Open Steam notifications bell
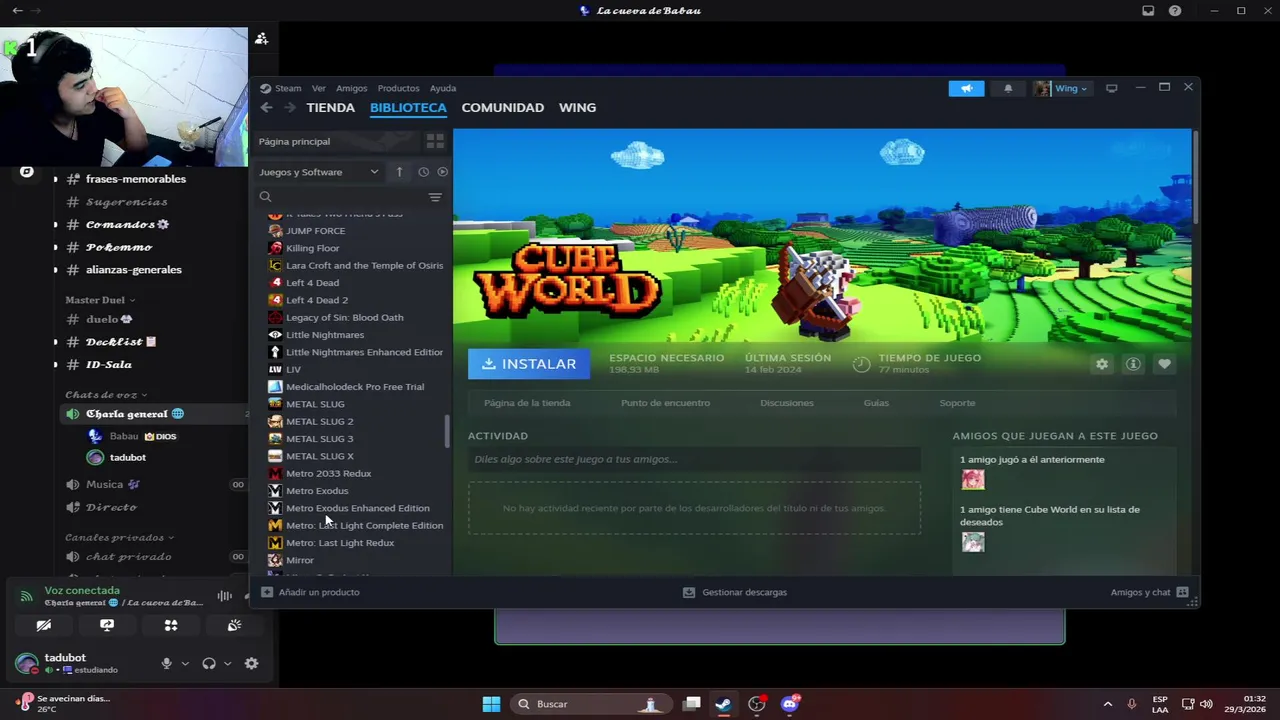The image size is (1280, 720). 1008,88
